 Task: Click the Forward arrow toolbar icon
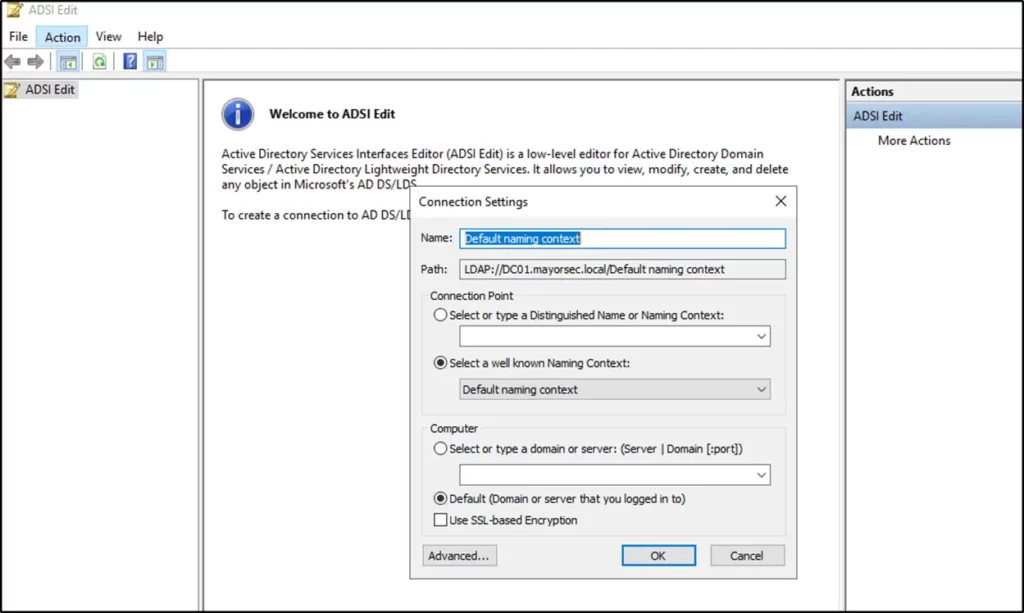tap(36, 62)
